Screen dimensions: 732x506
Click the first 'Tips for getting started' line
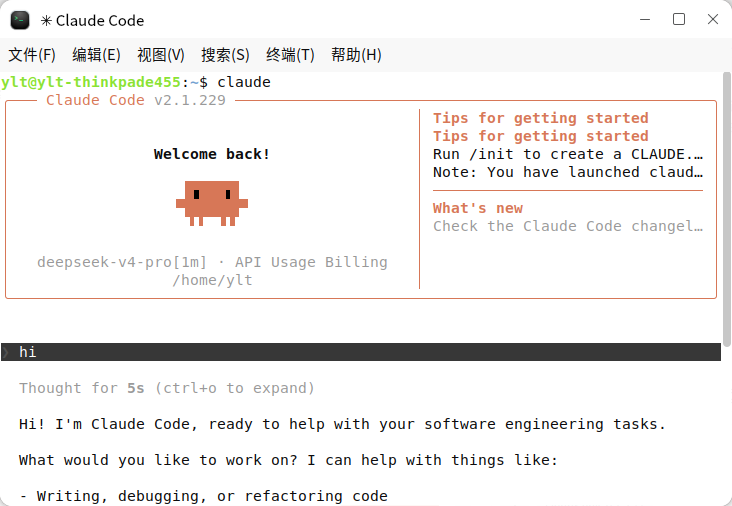541,118
